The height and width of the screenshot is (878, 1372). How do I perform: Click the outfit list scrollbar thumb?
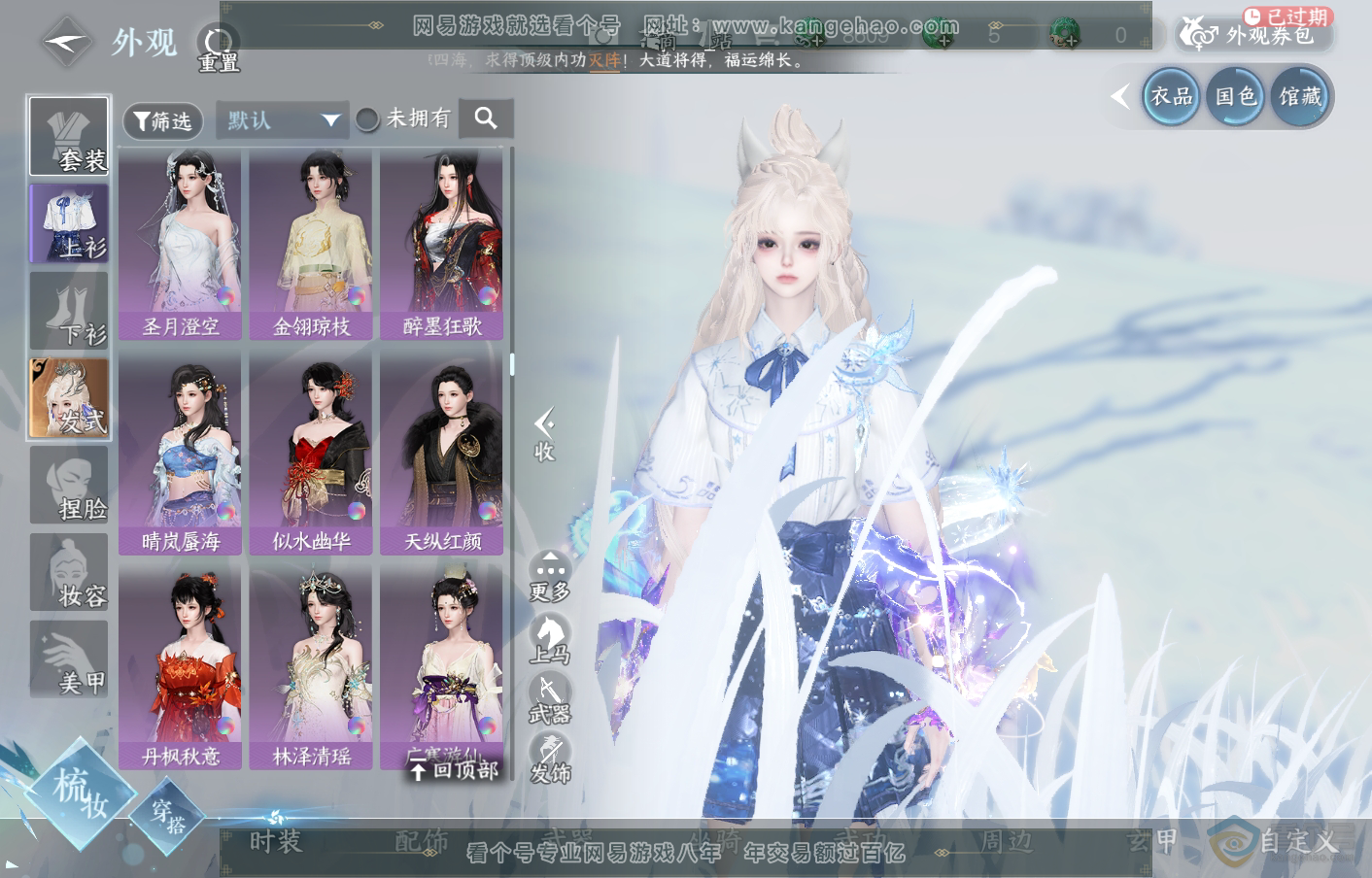point(512,364)
